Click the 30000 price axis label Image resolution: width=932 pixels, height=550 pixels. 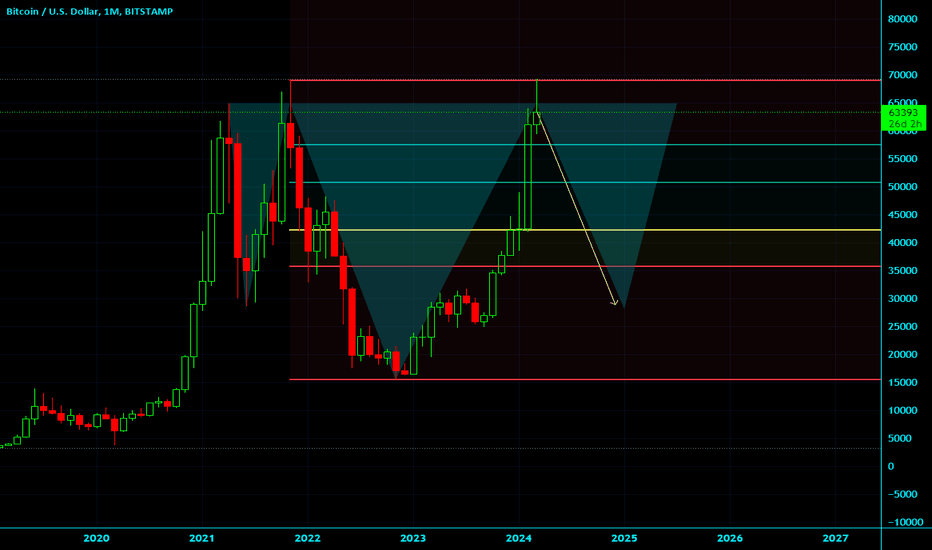tap(902, 298)
